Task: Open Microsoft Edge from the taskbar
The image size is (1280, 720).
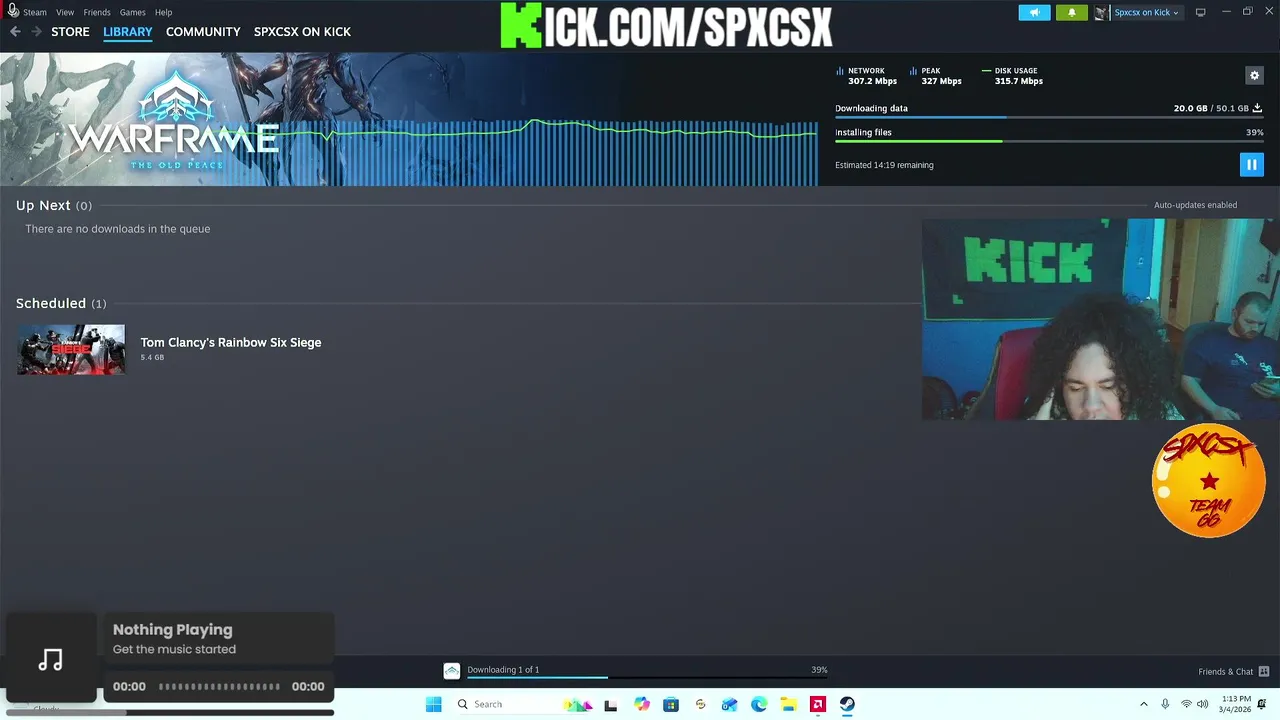Action: 759,704
